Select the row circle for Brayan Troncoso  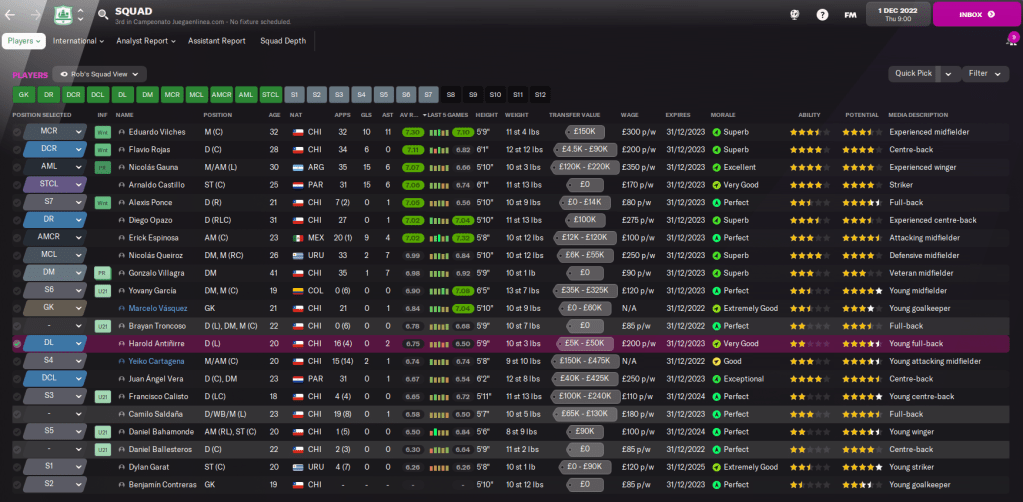[17, 326]
